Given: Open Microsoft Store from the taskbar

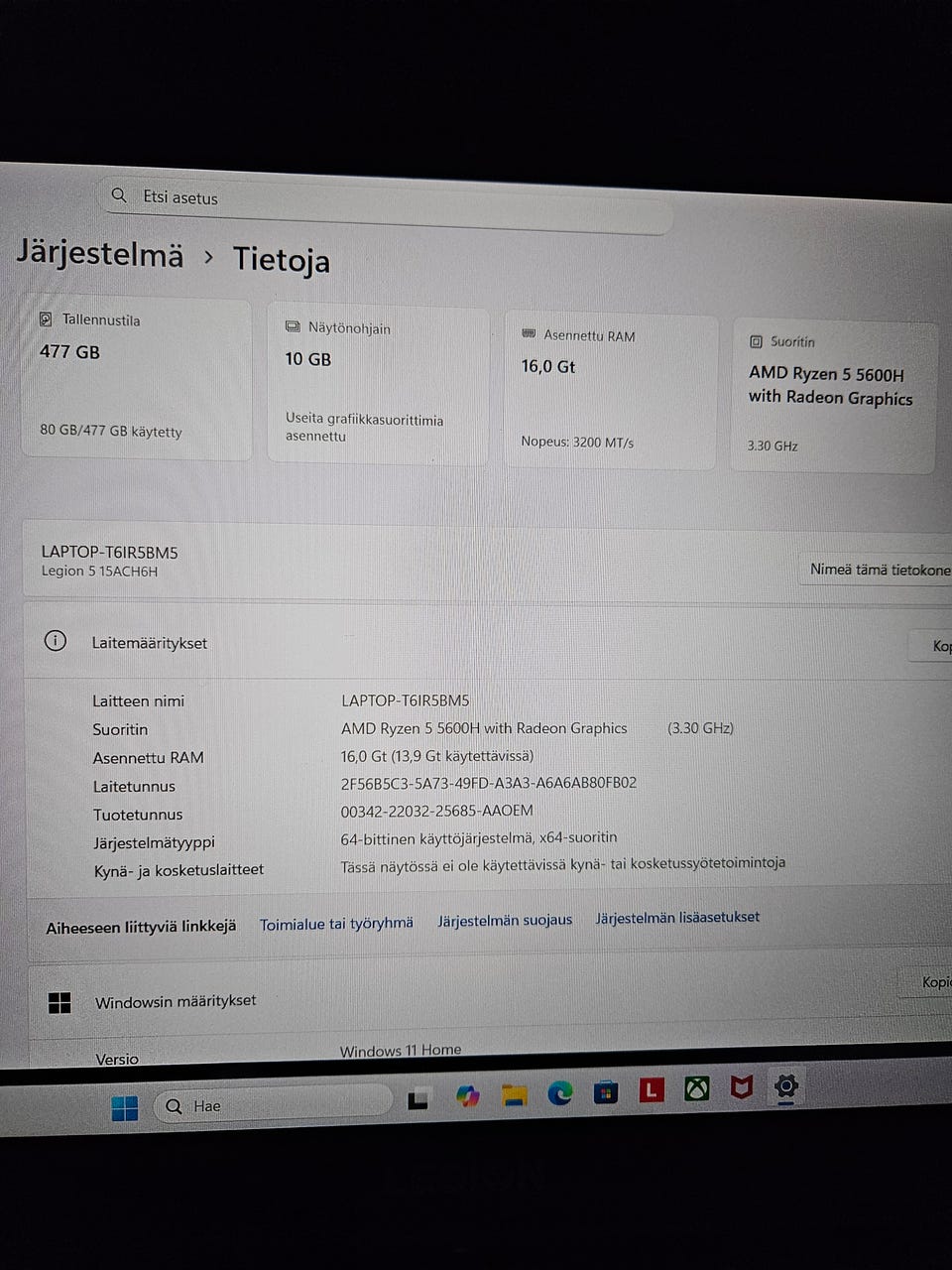Looking at the screenshot, I should click(x=605, y=1092).
